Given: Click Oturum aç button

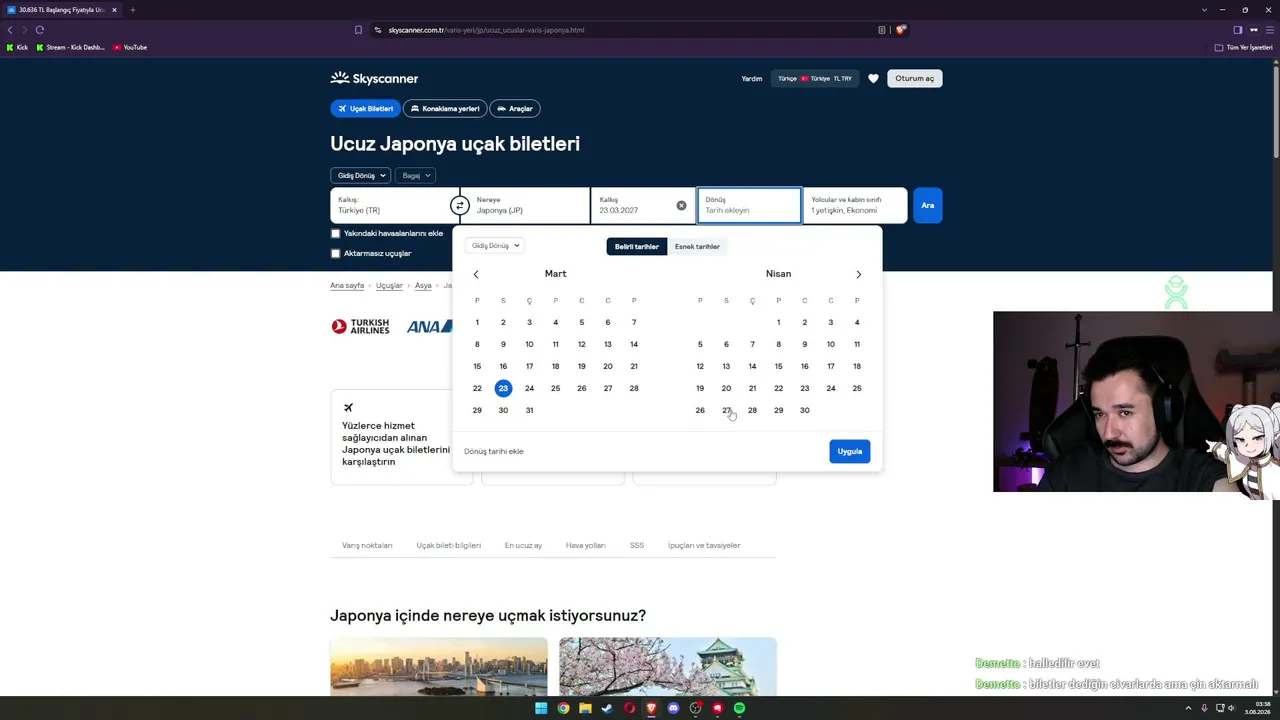Looking at the screenshot, I should 914,78.
